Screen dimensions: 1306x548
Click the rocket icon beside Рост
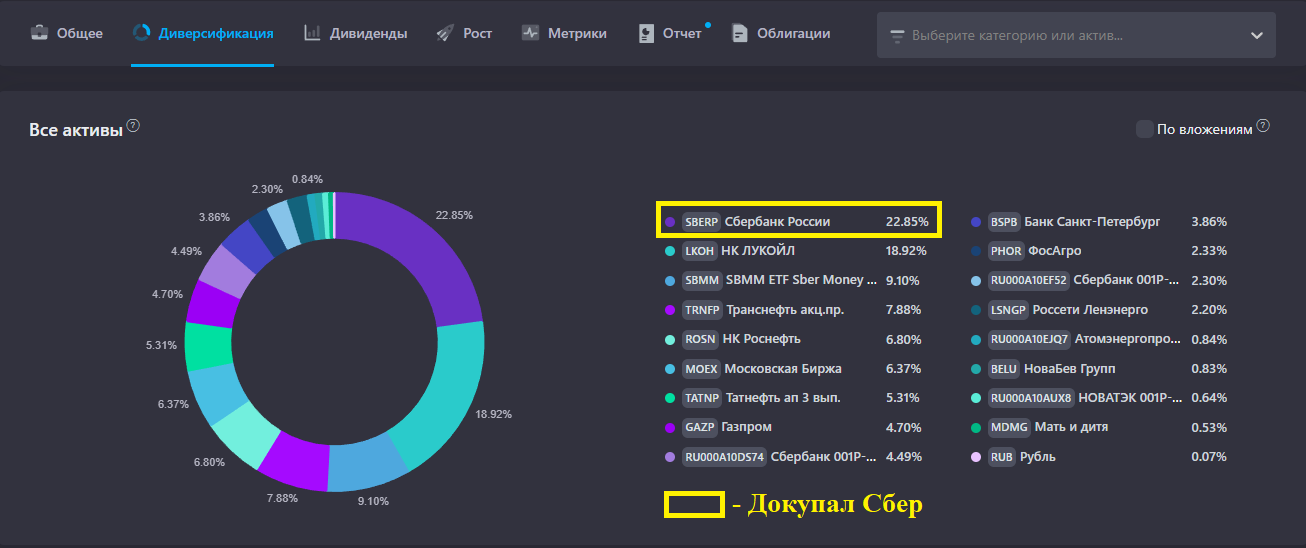[445, 33]
